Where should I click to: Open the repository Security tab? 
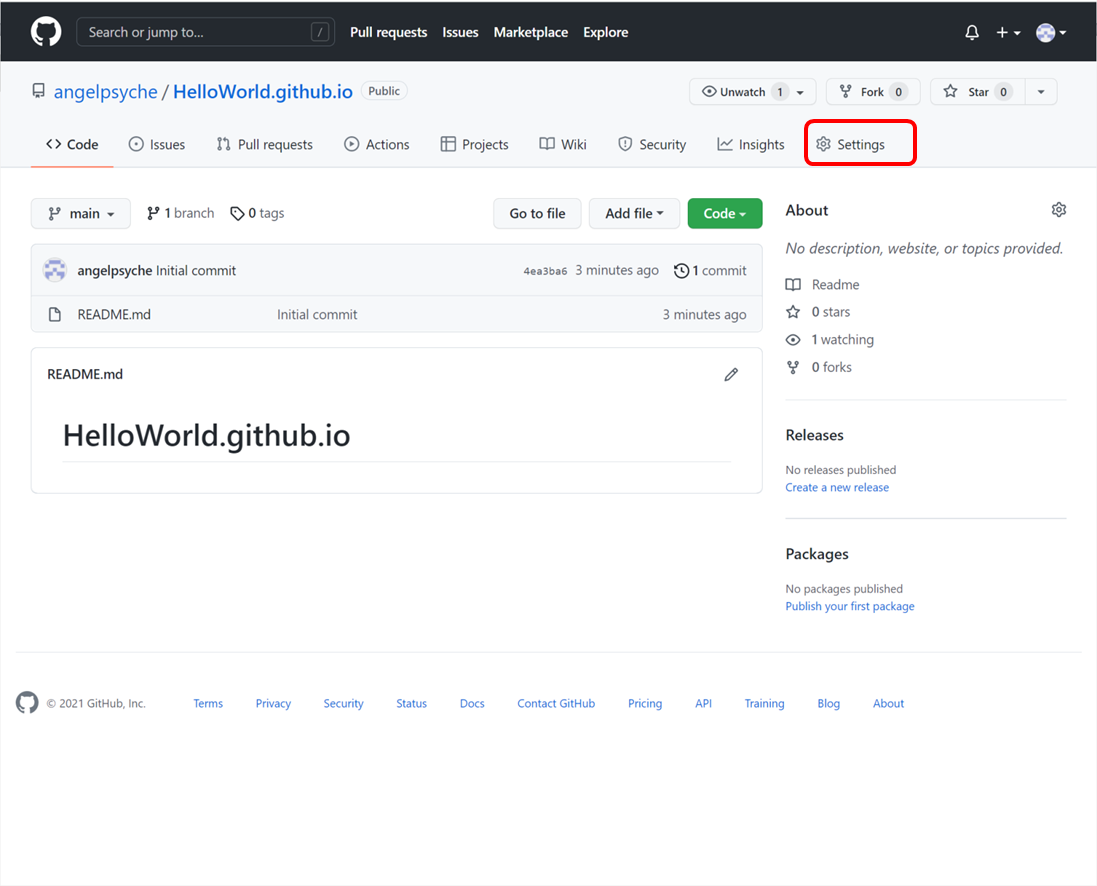[651, 144]
